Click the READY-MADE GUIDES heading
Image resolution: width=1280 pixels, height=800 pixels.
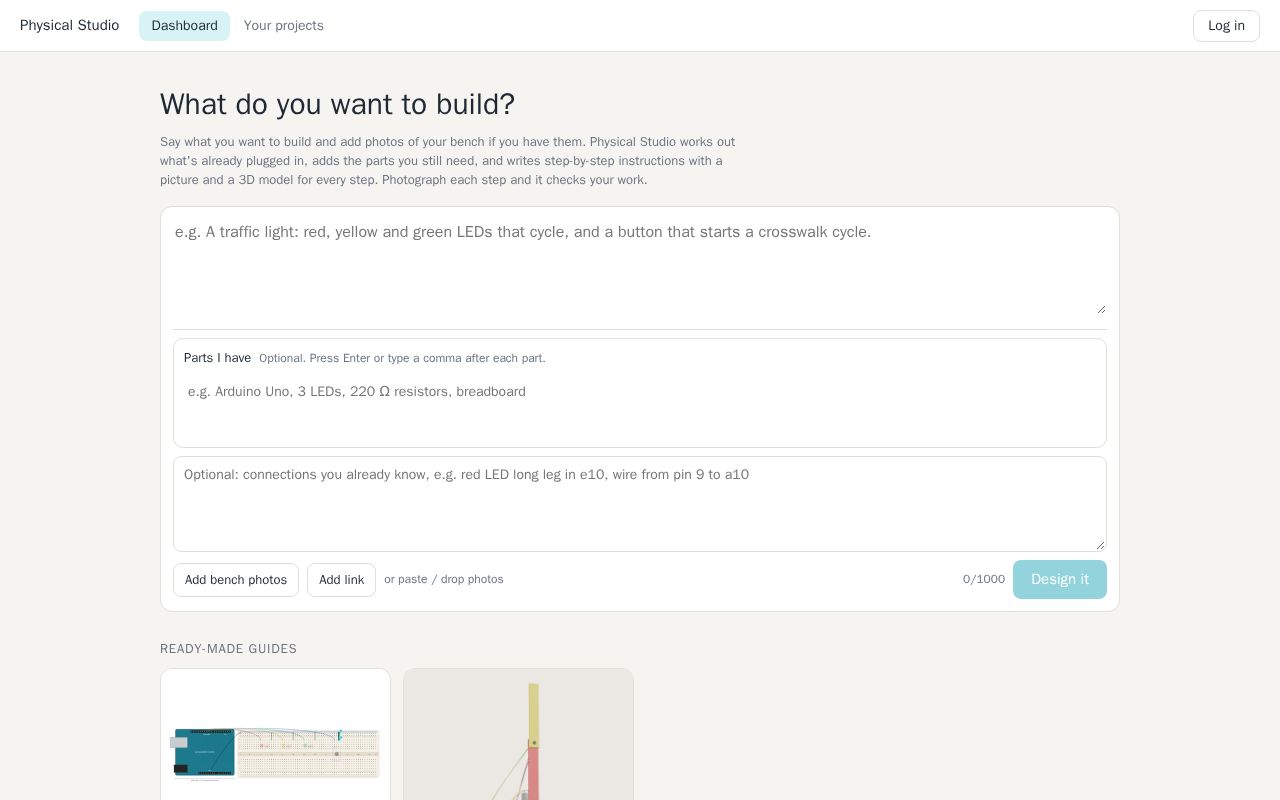click(x=228, y=649)
